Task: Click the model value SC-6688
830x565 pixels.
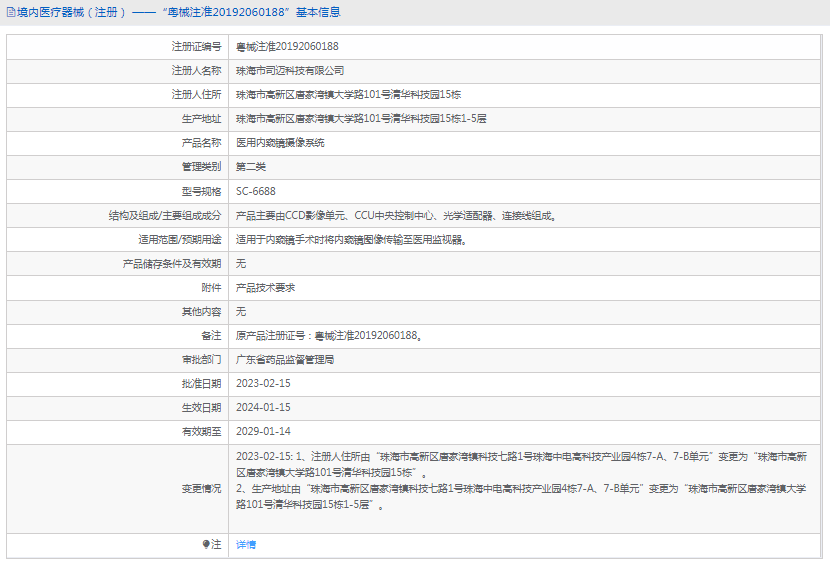Action: [256, 191]
